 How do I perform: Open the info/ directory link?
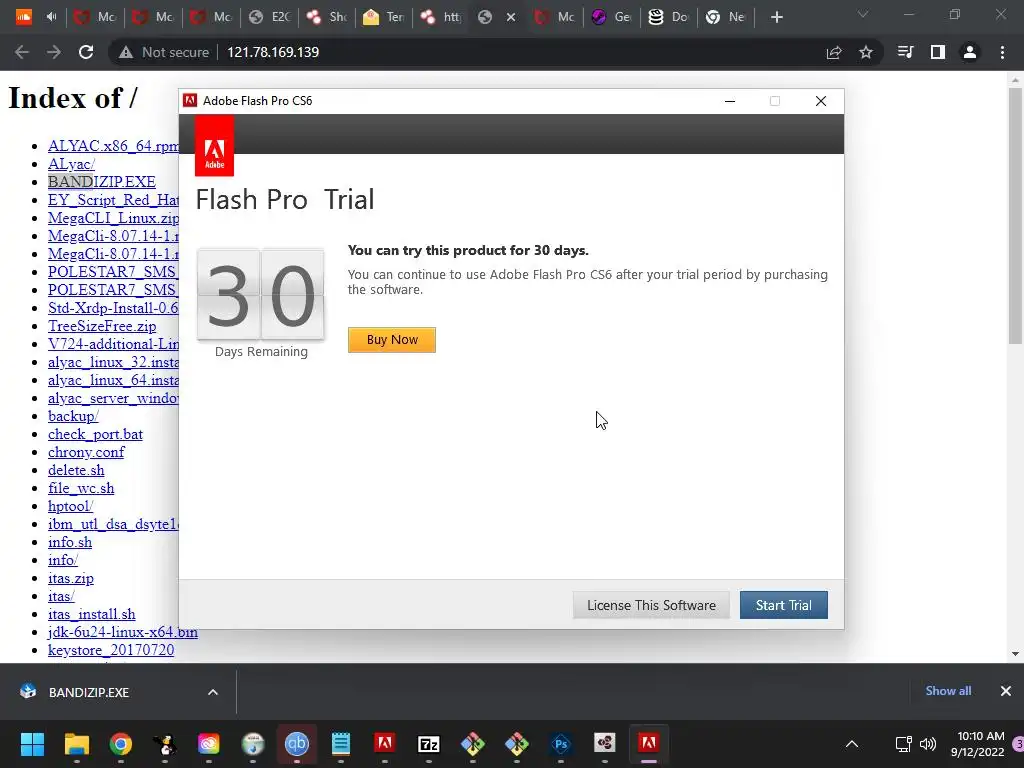[63, 560]
